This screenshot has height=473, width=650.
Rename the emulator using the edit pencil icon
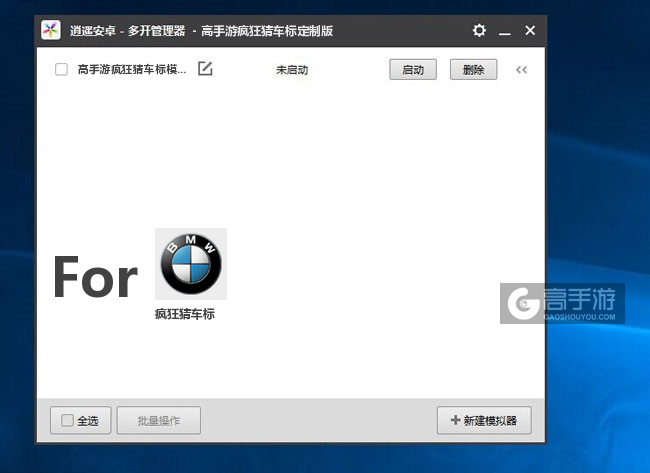tap(205, 69)
